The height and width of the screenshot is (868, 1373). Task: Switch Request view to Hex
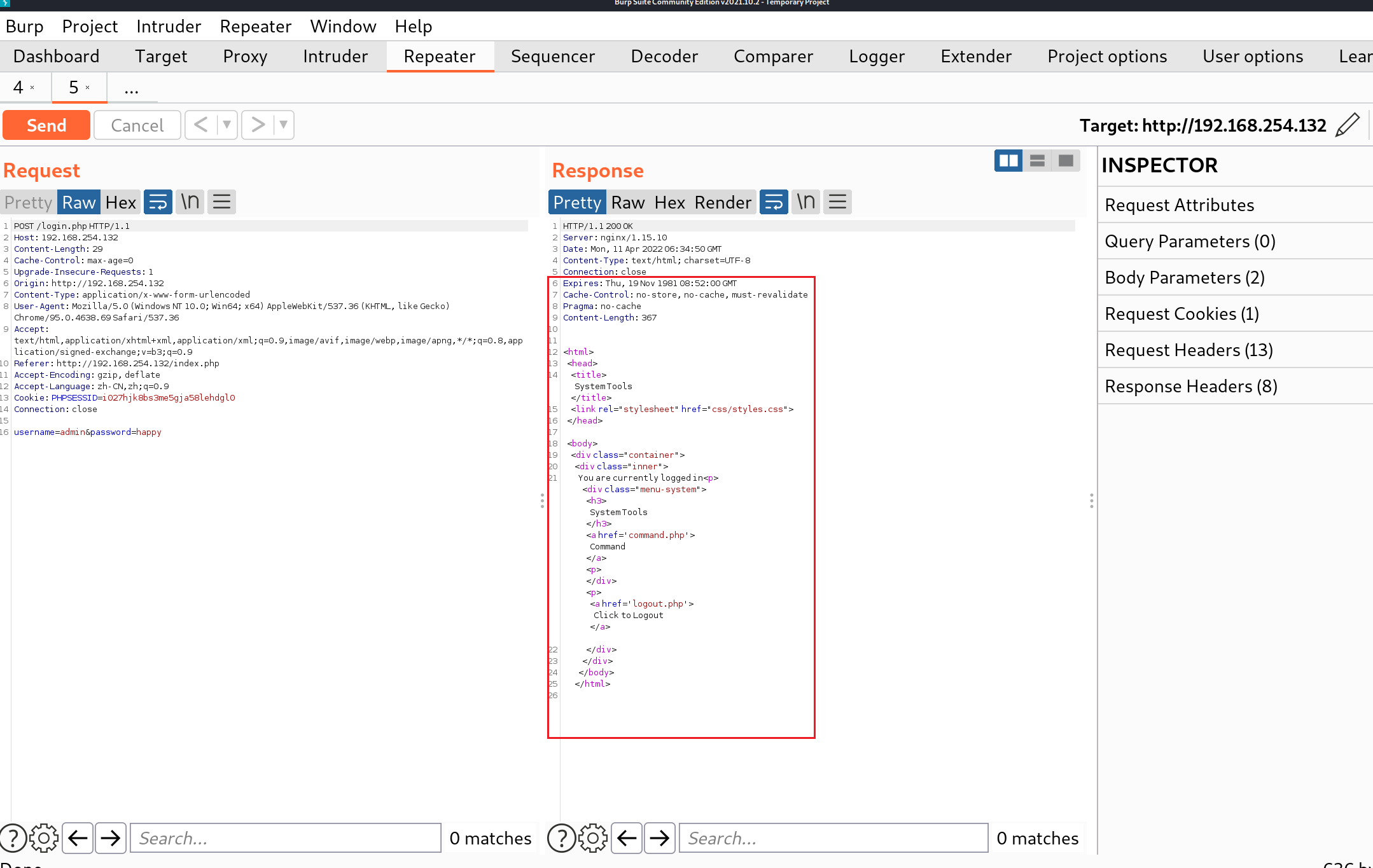(121, 202)
